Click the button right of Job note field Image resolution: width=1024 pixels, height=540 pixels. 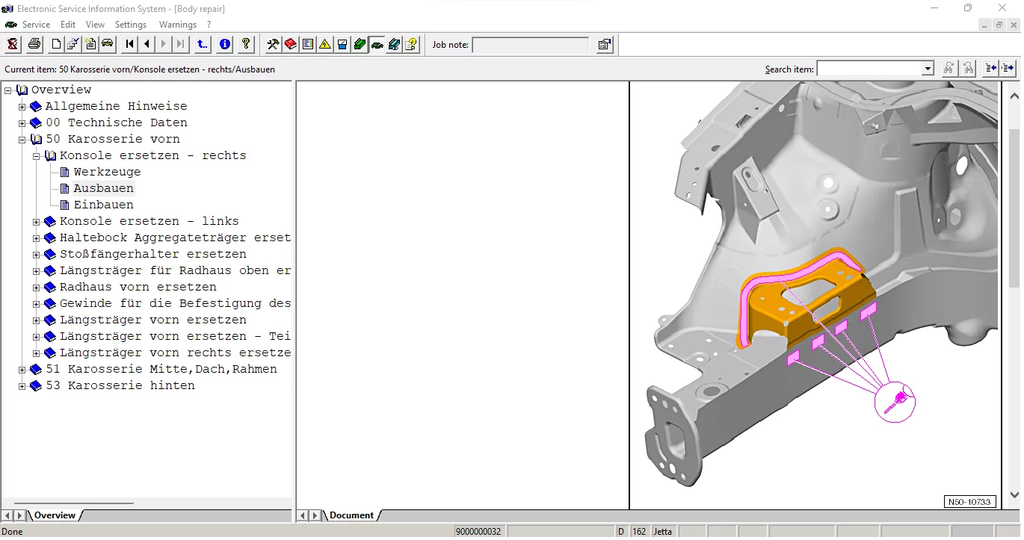605,44
